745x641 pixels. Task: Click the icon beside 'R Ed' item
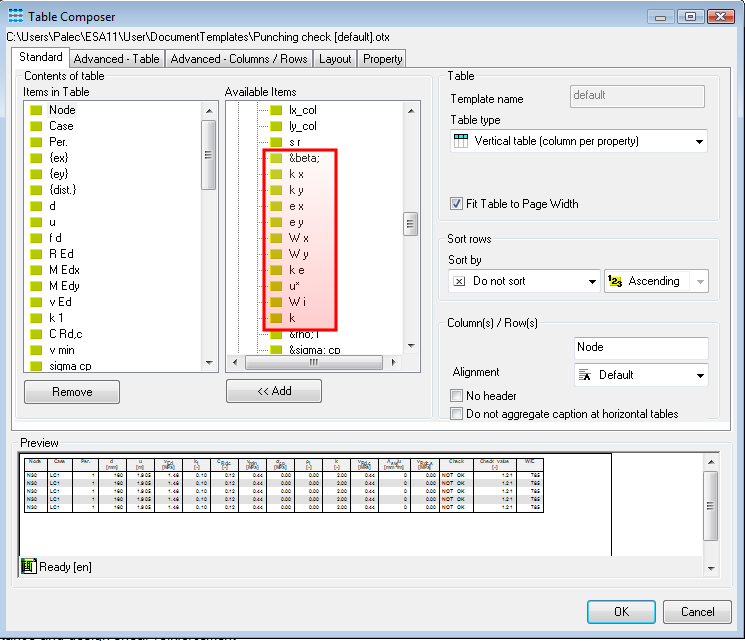pyautogui.click(x=36, y=254)
